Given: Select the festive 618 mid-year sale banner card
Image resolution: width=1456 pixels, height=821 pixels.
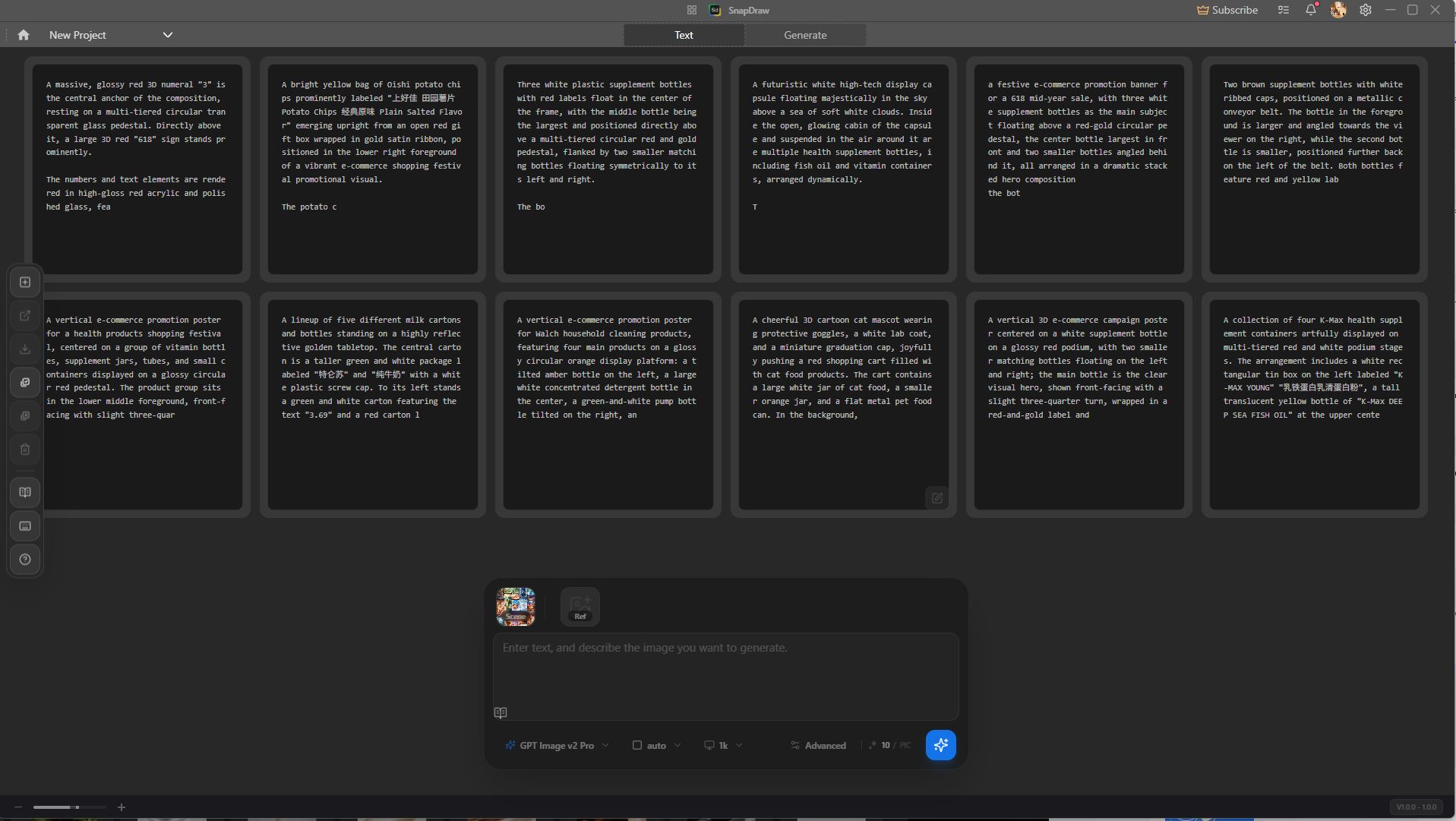Looking at the screenshot, I should [1079, 169].
